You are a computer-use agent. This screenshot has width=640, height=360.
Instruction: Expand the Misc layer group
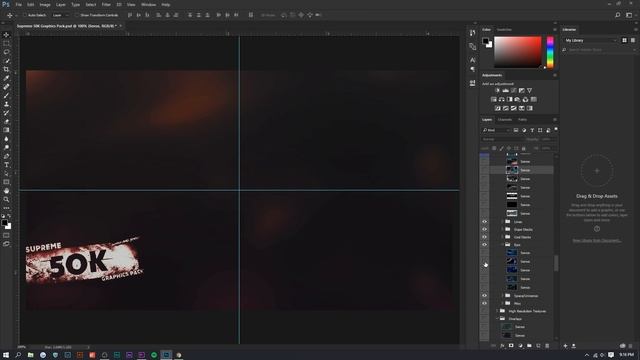point(502,303)
